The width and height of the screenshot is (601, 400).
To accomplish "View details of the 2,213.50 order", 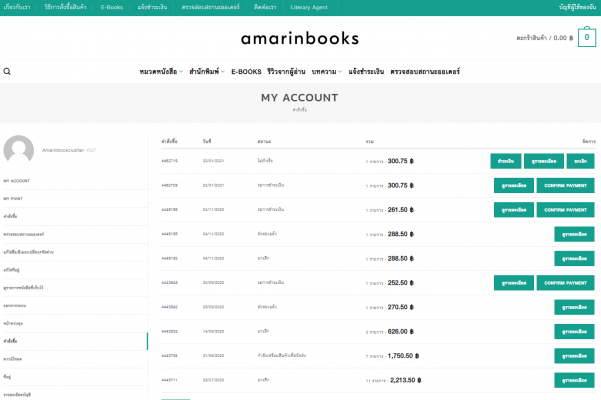I will click(574, 380).
